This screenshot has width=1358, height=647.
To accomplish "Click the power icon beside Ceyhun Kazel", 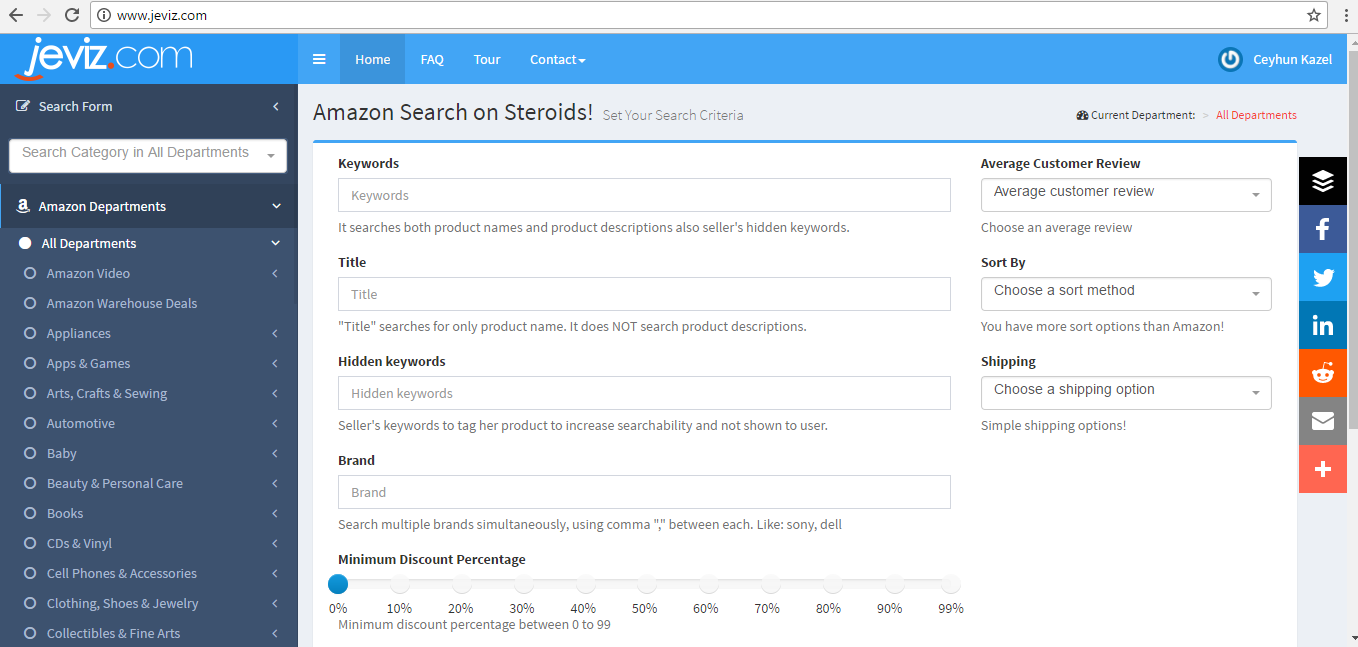I will pos(1230,59).
